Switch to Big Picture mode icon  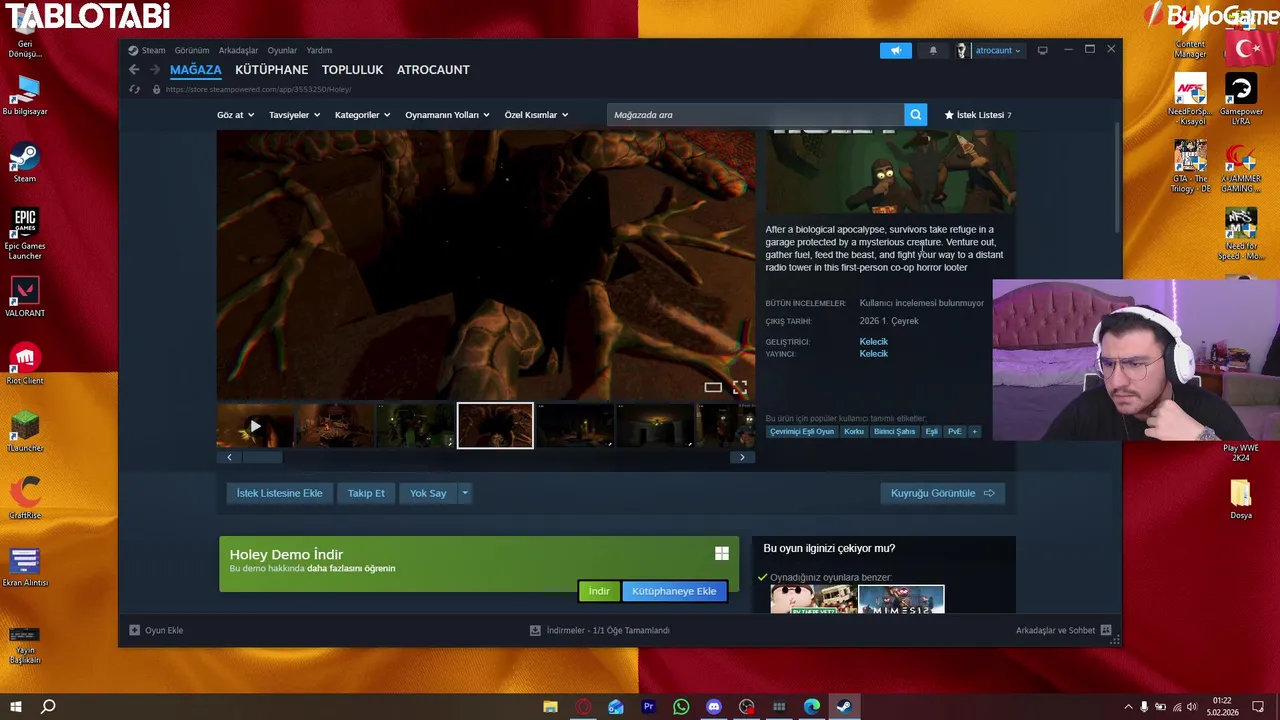(1042, 50)
